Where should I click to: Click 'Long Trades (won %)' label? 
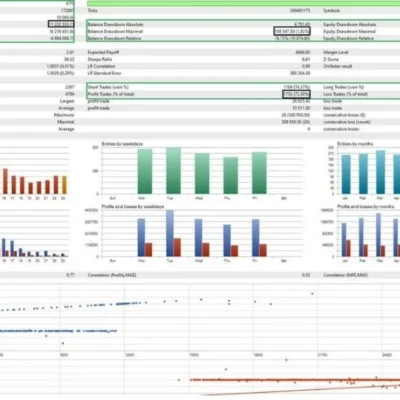pos(343,87)
